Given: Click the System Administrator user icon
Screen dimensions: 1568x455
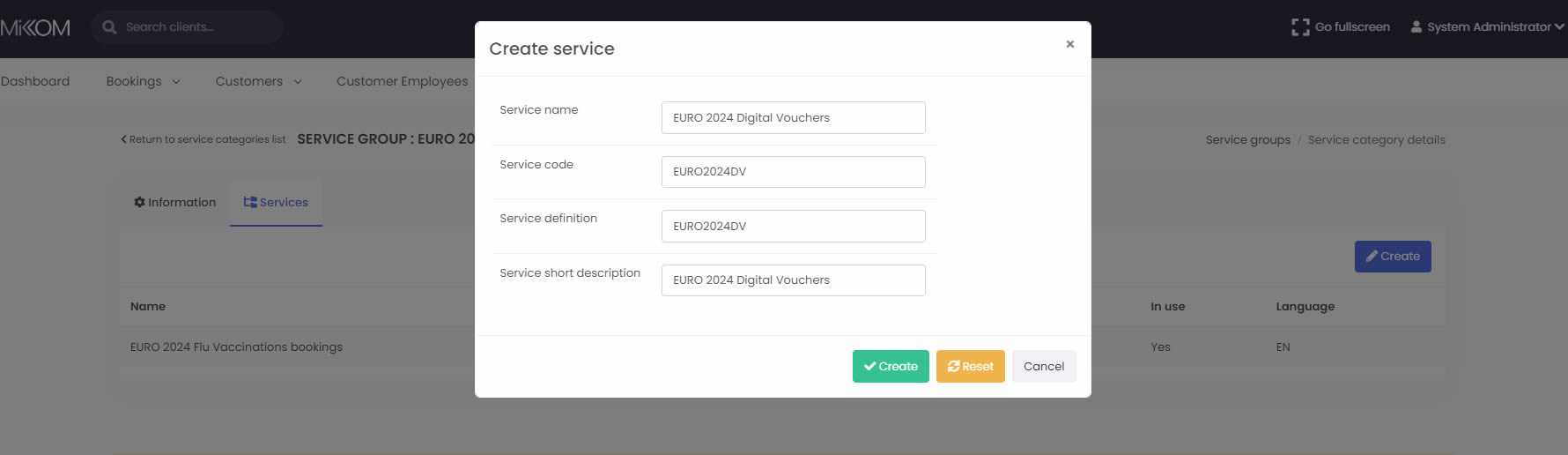Looking at the screenshot, I should coord(1416,27).
